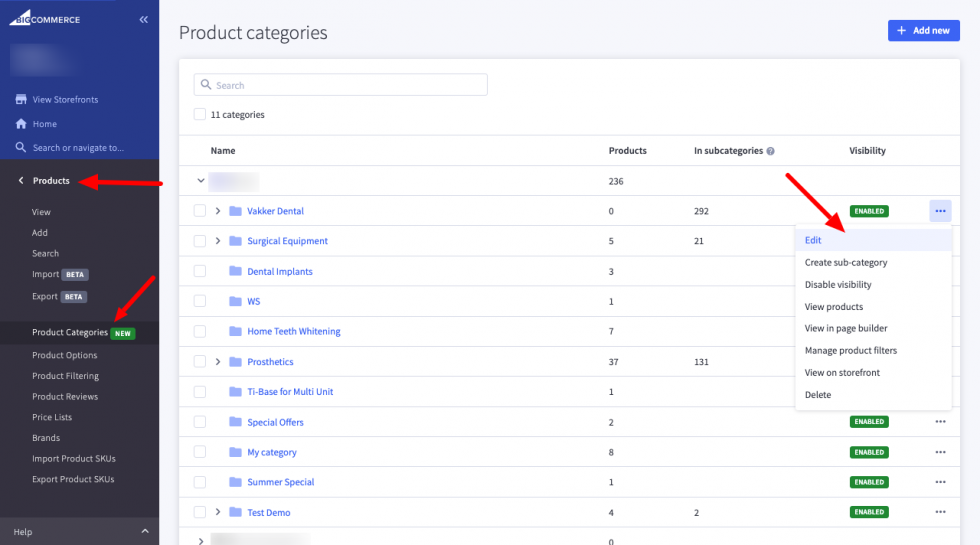Open the three-dot menu for Vakker Dental
Screen dimensions: 980x545
tap(940, 211)
